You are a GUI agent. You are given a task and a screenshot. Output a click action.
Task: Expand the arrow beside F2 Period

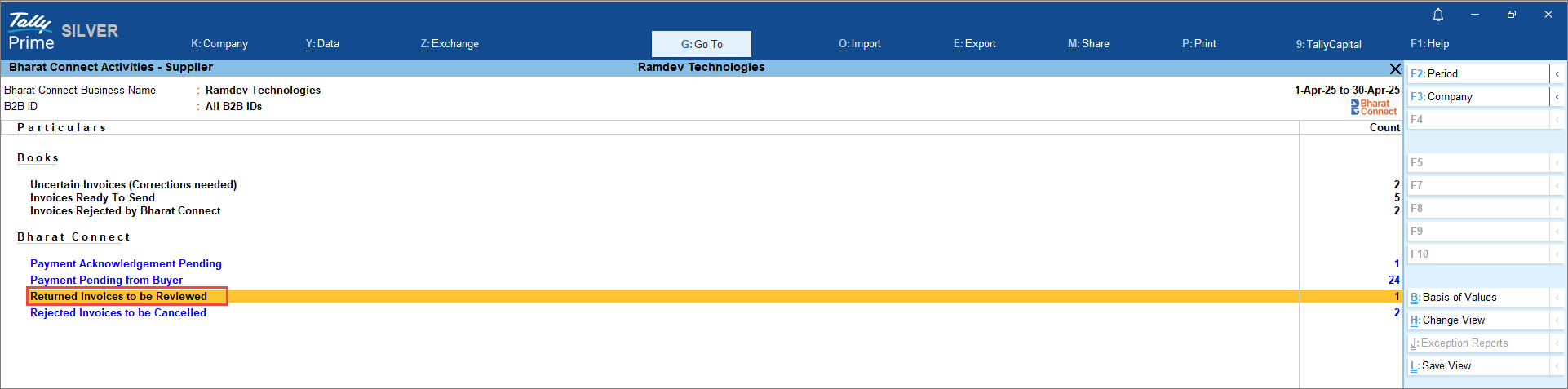(x=1557, y=74)
